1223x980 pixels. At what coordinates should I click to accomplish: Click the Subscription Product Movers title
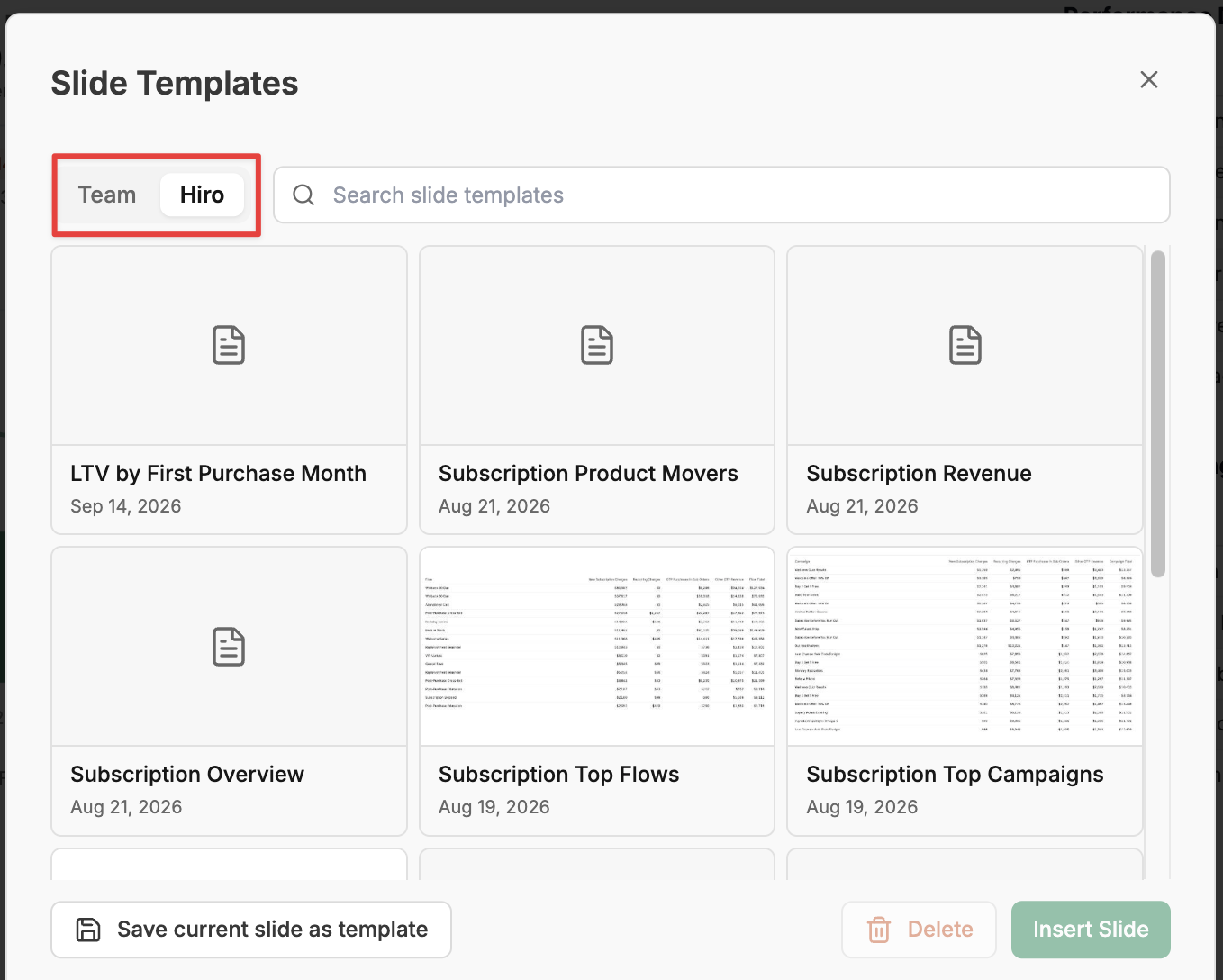coord(588,474)
